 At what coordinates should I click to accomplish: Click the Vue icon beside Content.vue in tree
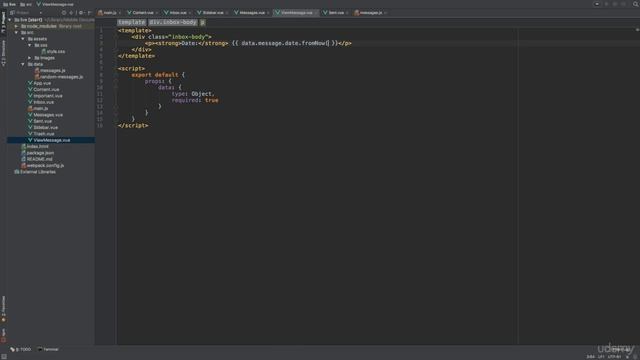pyautogui.click(x=30, y=89)
